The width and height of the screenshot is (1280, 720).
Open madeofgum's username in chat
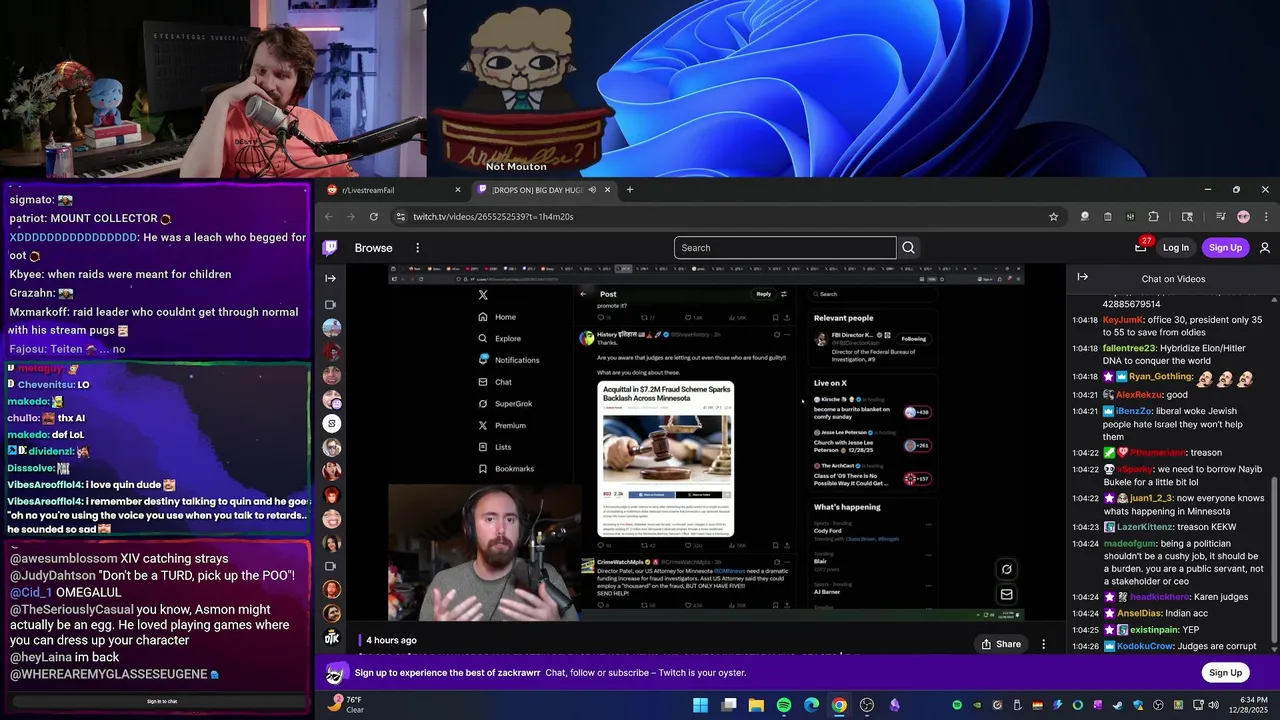[1129, 544]
